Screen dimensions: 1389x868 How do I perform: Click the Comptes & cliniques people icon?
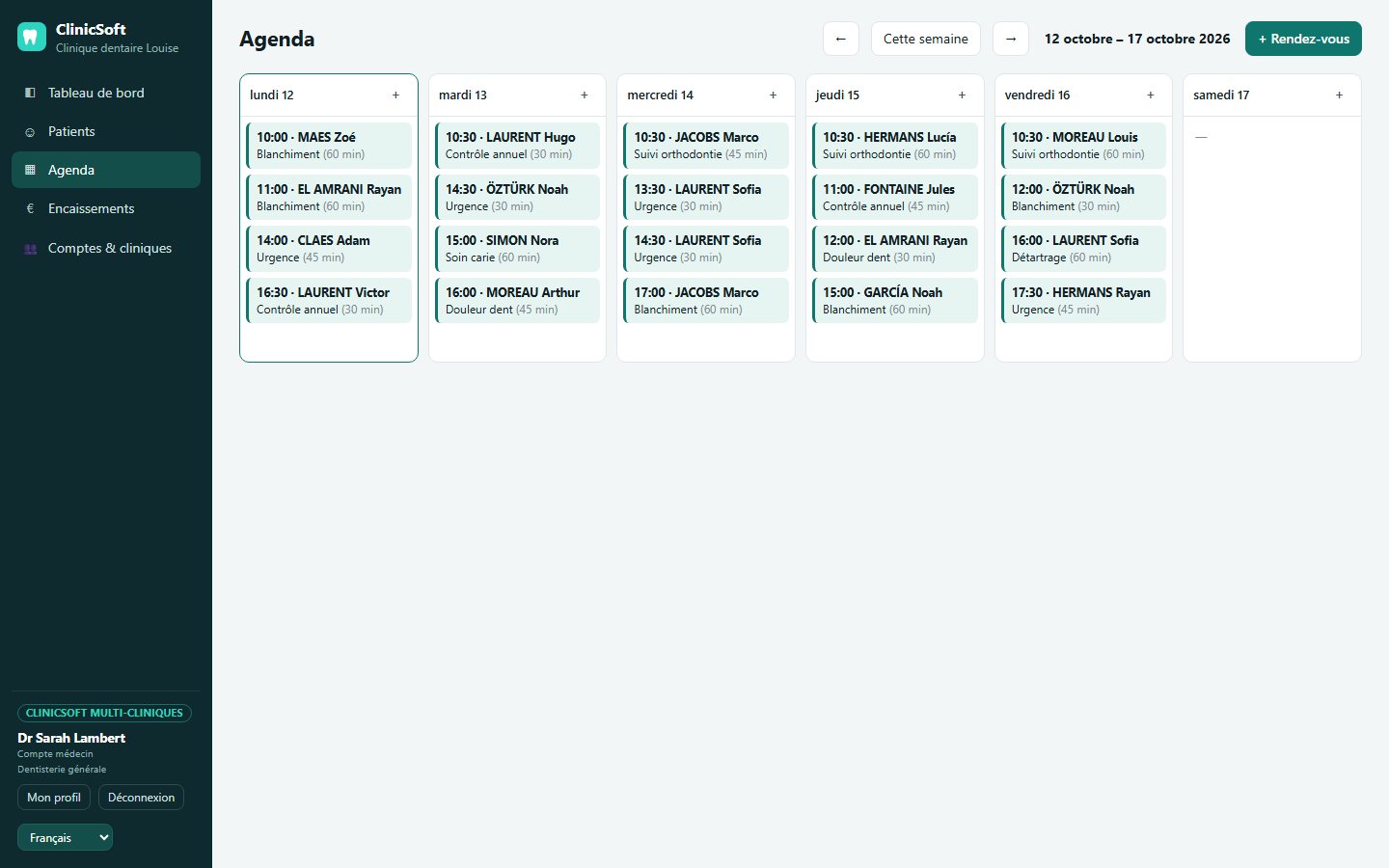(30, 249)
